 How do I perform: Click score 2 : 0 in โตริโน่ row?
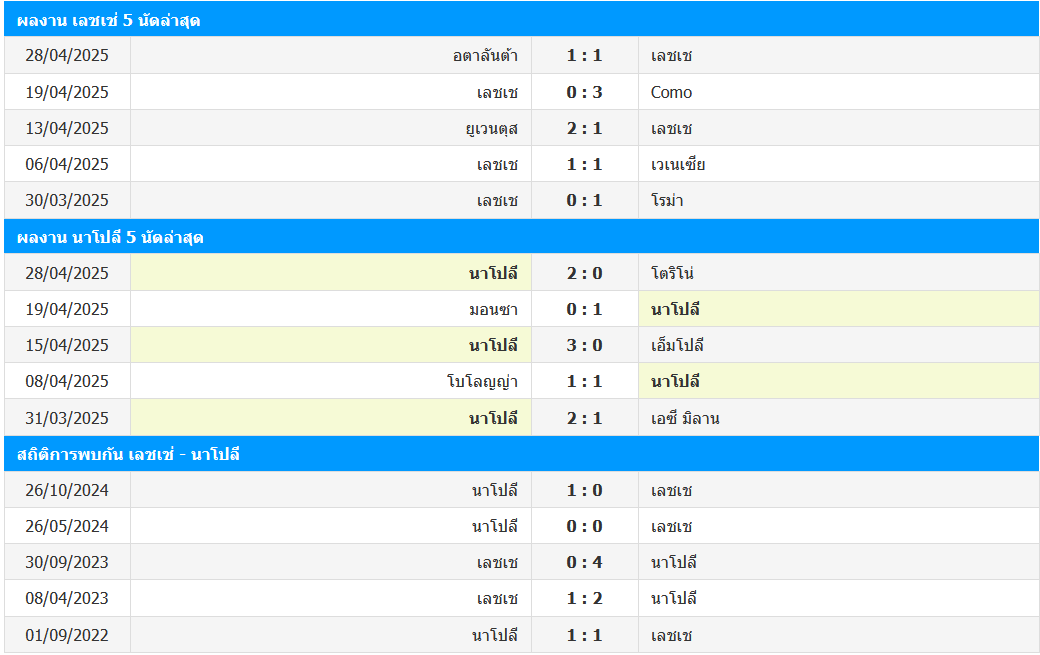[584, 273]
